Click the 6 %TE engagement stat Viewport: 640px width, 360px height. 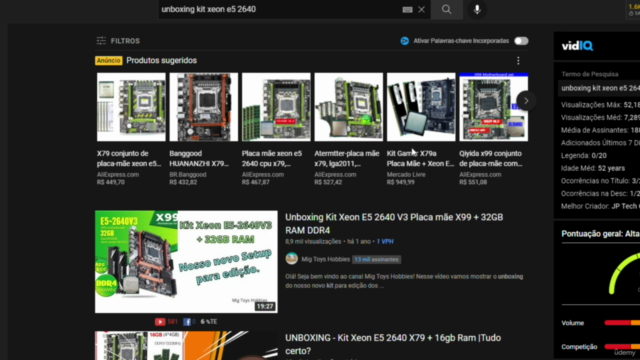click(209, 322)
